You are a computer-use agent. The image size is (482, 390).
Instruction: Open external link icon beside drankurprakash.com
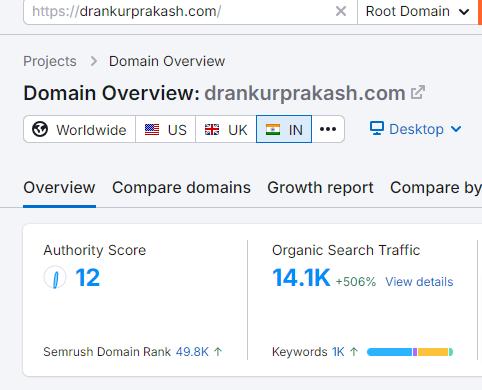tap(417, 93)
